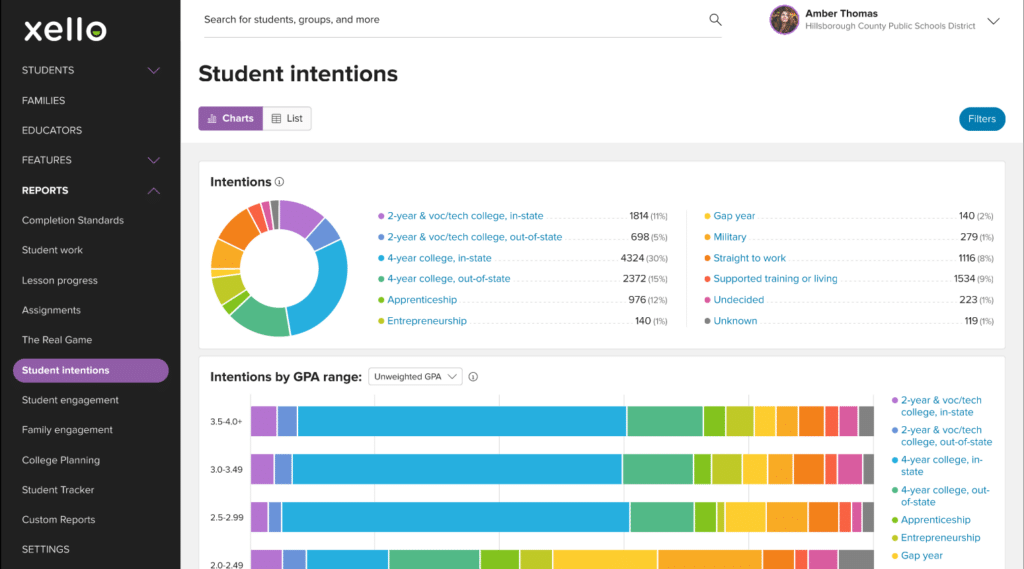1024x569 pixels.
Task: Click the 4324 count value
Action: tap(632, 258)
